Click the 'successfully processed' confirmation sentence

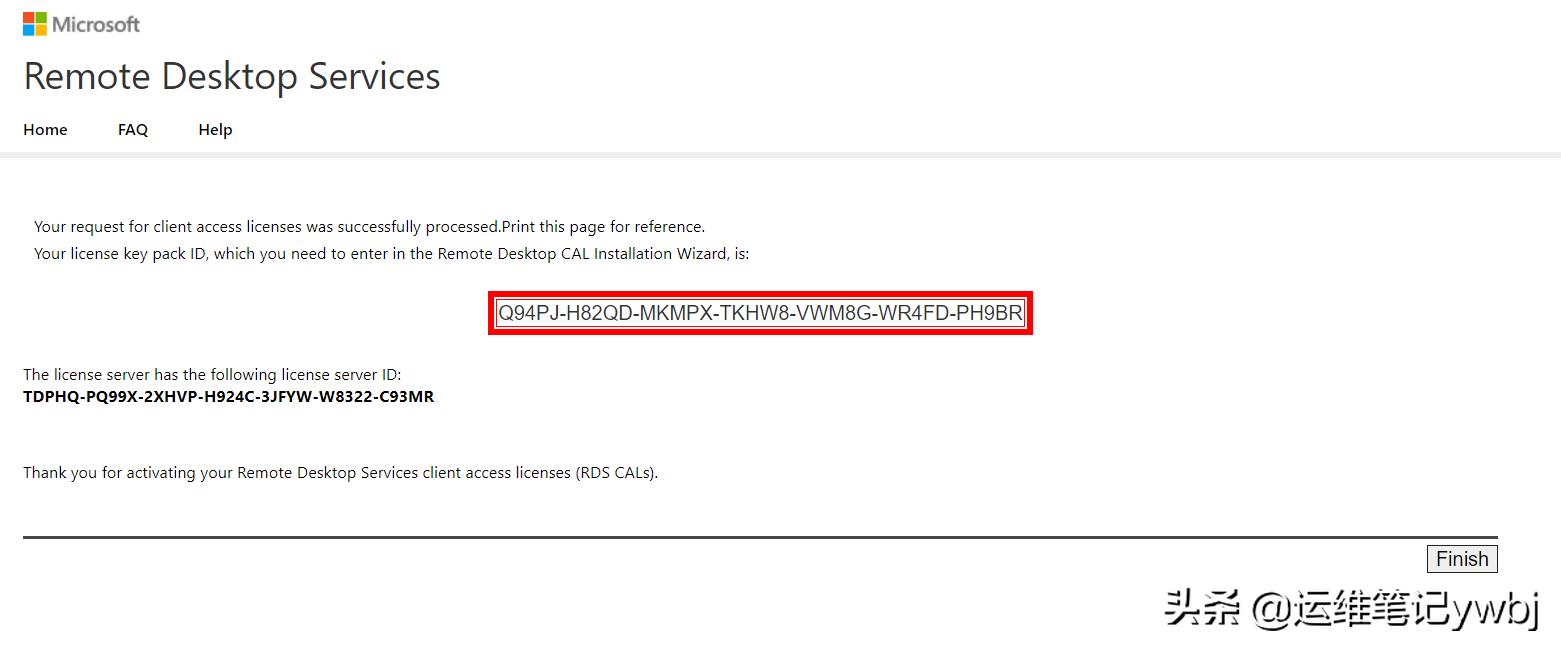[268, 227]
